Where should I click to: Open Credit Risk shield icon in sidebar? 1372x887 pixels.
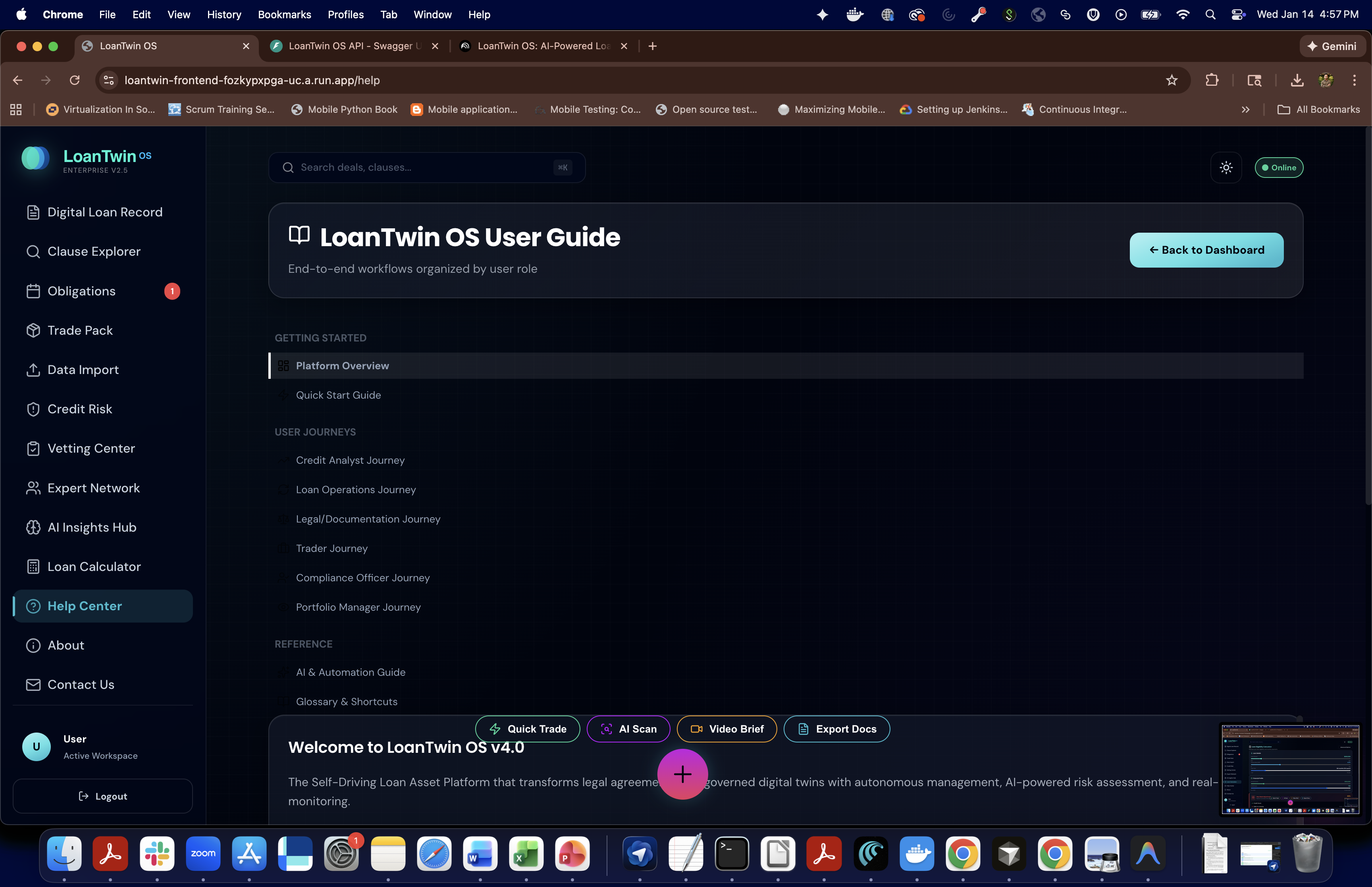33,409
